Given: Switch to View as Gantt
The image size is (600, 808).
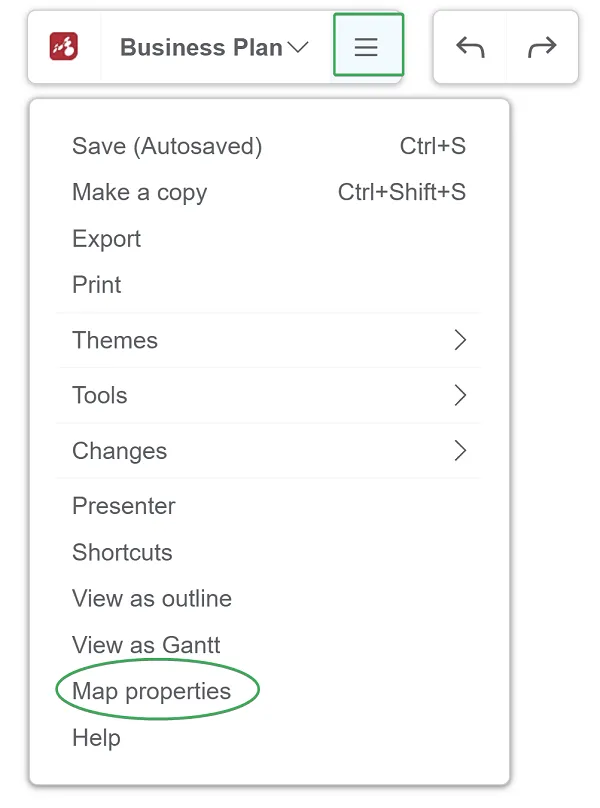Looking at the screenshot, I should (x=269, y=645).
